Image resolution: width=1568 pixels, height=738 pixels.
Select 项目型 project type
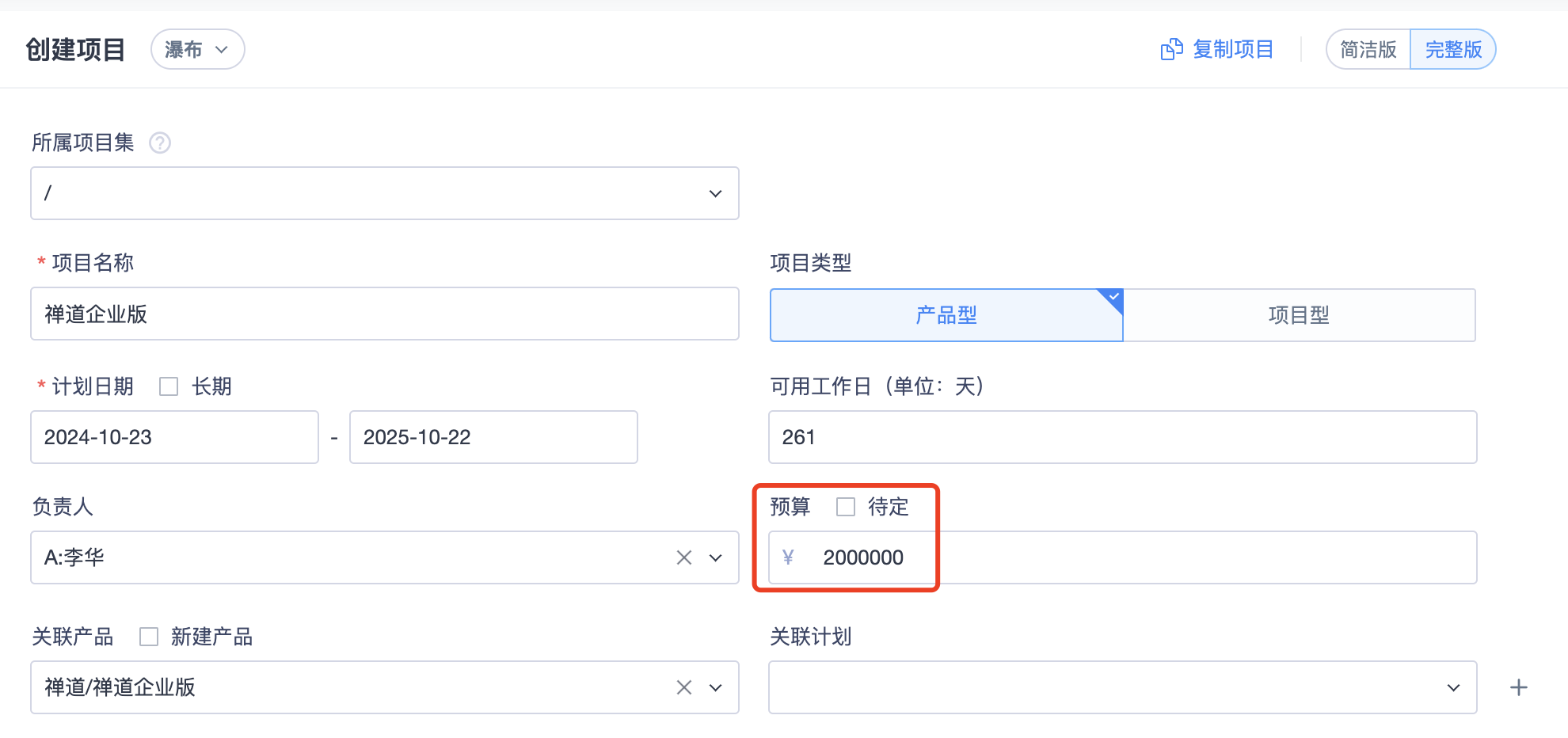1299,315
